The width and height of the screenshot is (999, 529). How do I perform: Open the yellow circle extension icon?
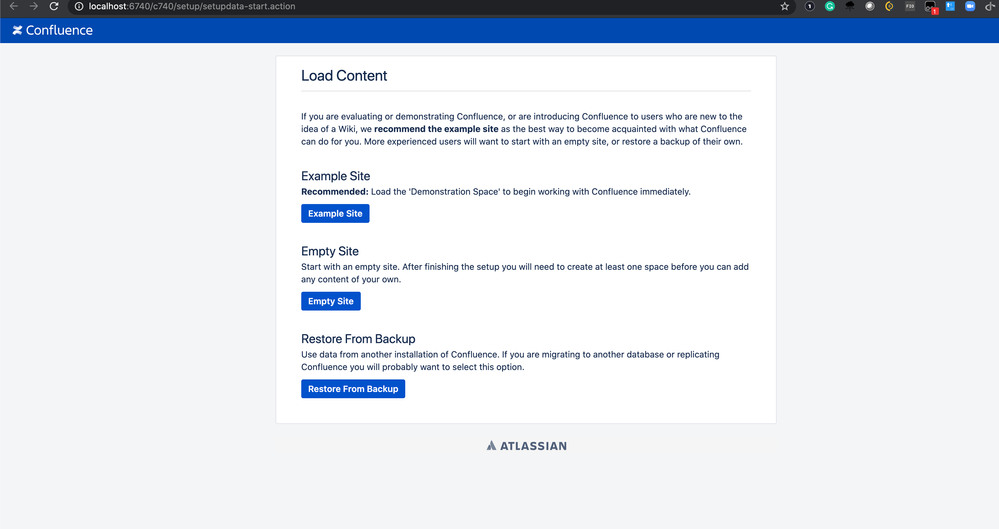(889, 6)
